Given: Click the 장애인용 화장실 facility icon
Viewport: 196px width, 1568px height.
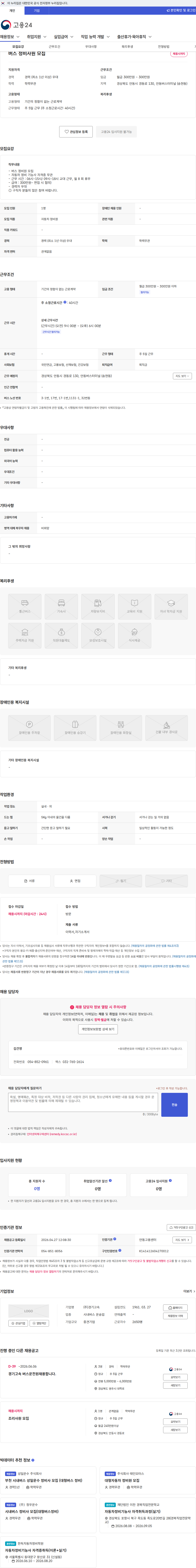Looking at the screenshot, I should (120, 728).
